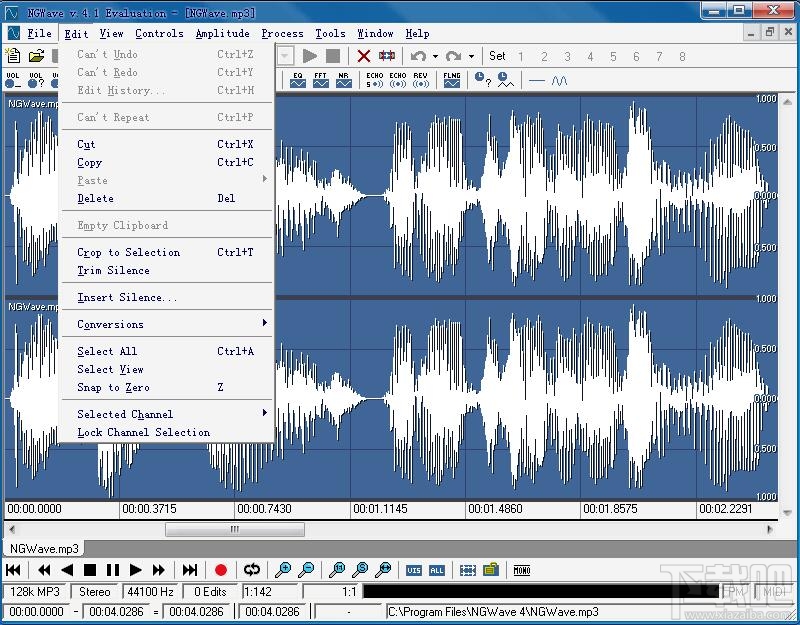
Task: Toggle MONO mode in the status bar
Action: click(522, 570)
